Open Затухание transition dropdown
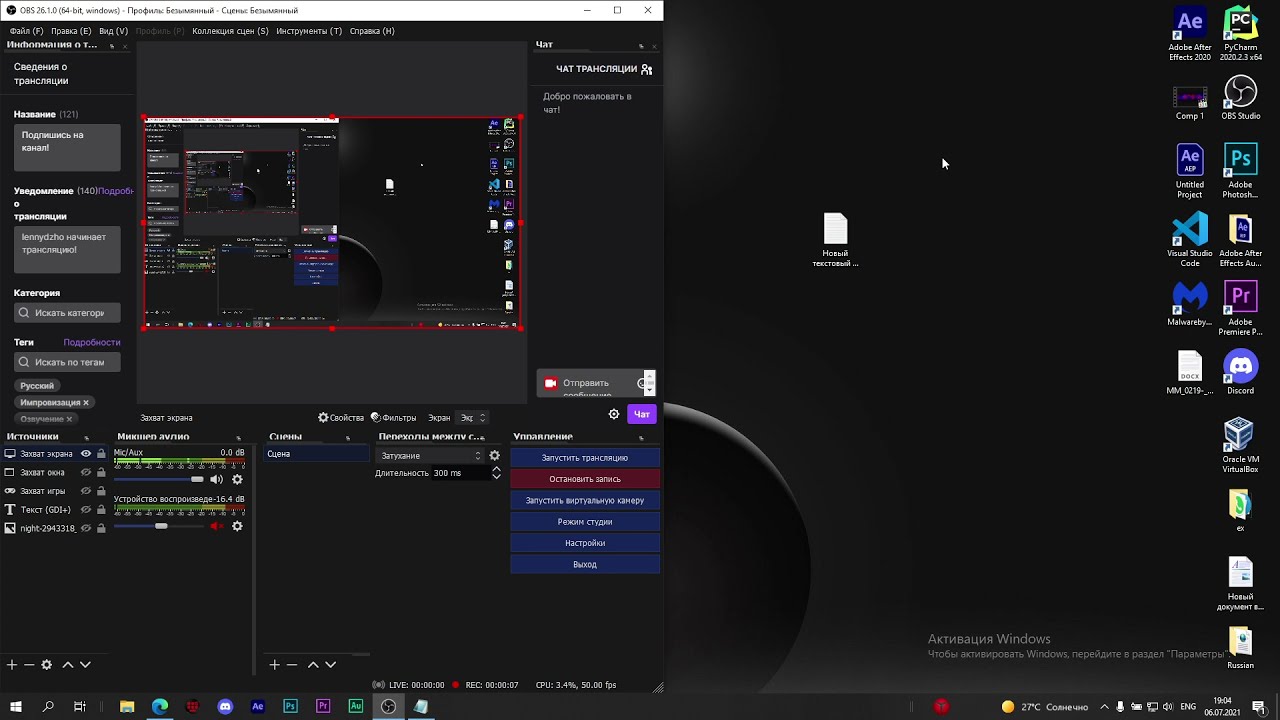 pyautogui.click(x=430, y=455)
